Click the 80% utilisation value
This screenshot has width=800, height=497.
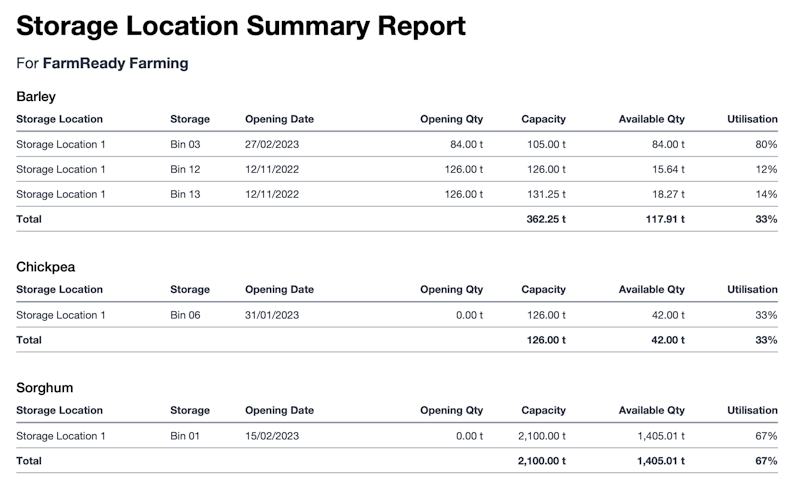point(766,144)
